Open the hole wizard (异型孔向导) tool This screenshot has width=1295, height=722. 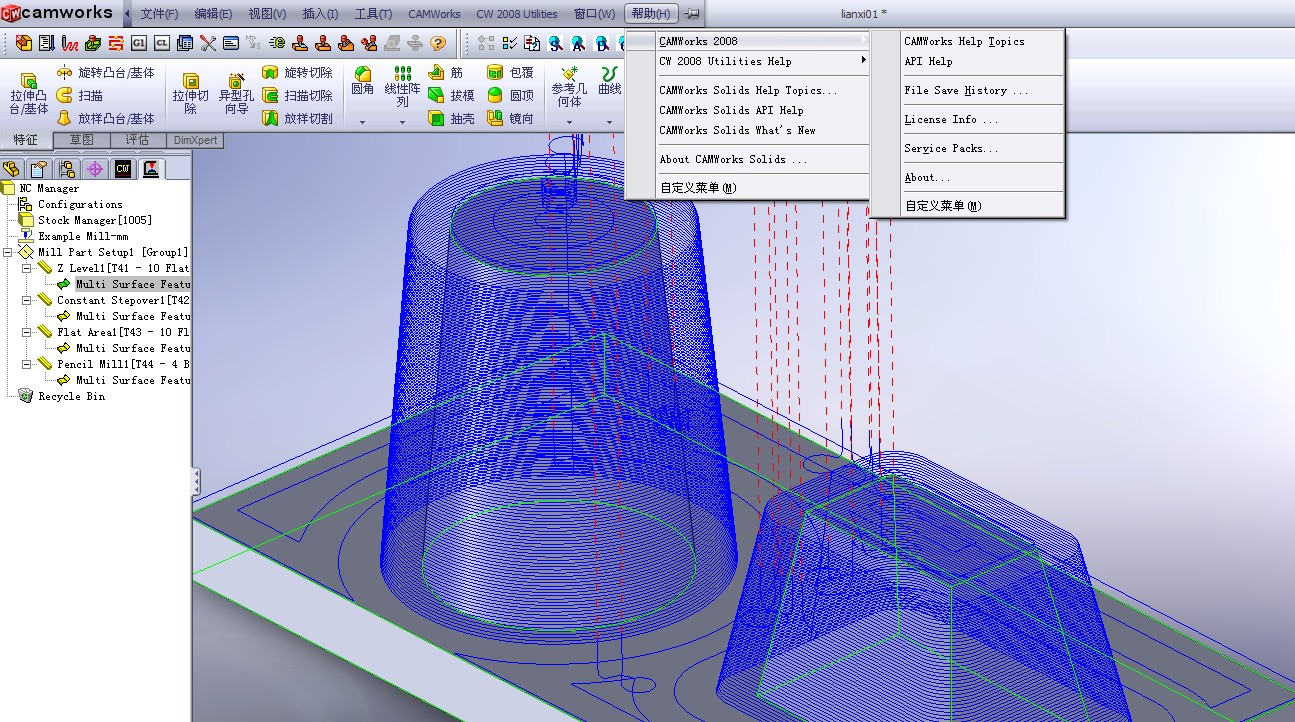tap(237, 95)
